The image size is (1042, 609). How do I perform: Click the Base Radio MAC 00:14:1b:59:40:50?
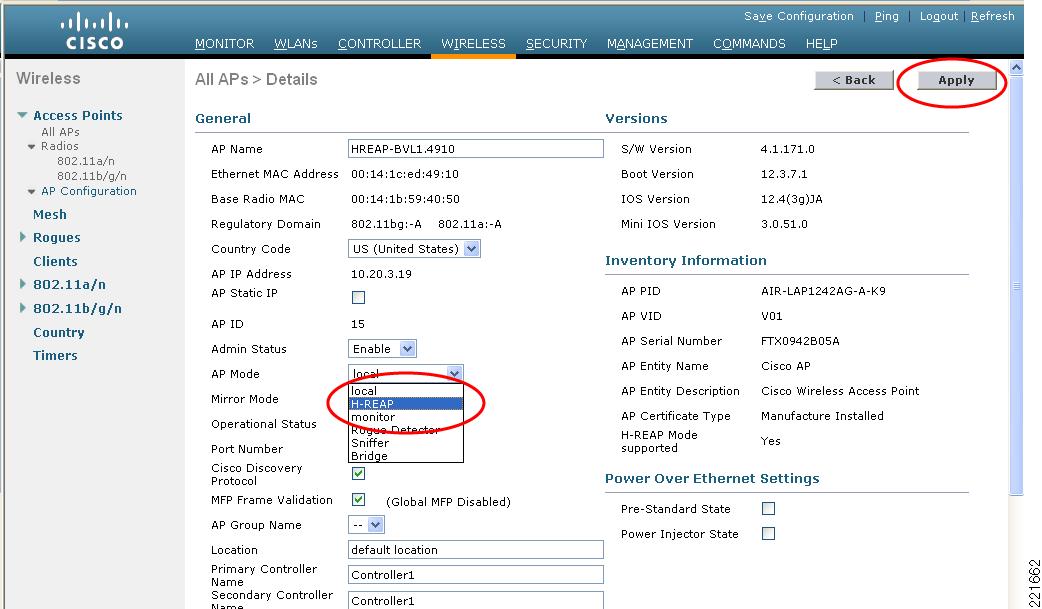[405, 199]
